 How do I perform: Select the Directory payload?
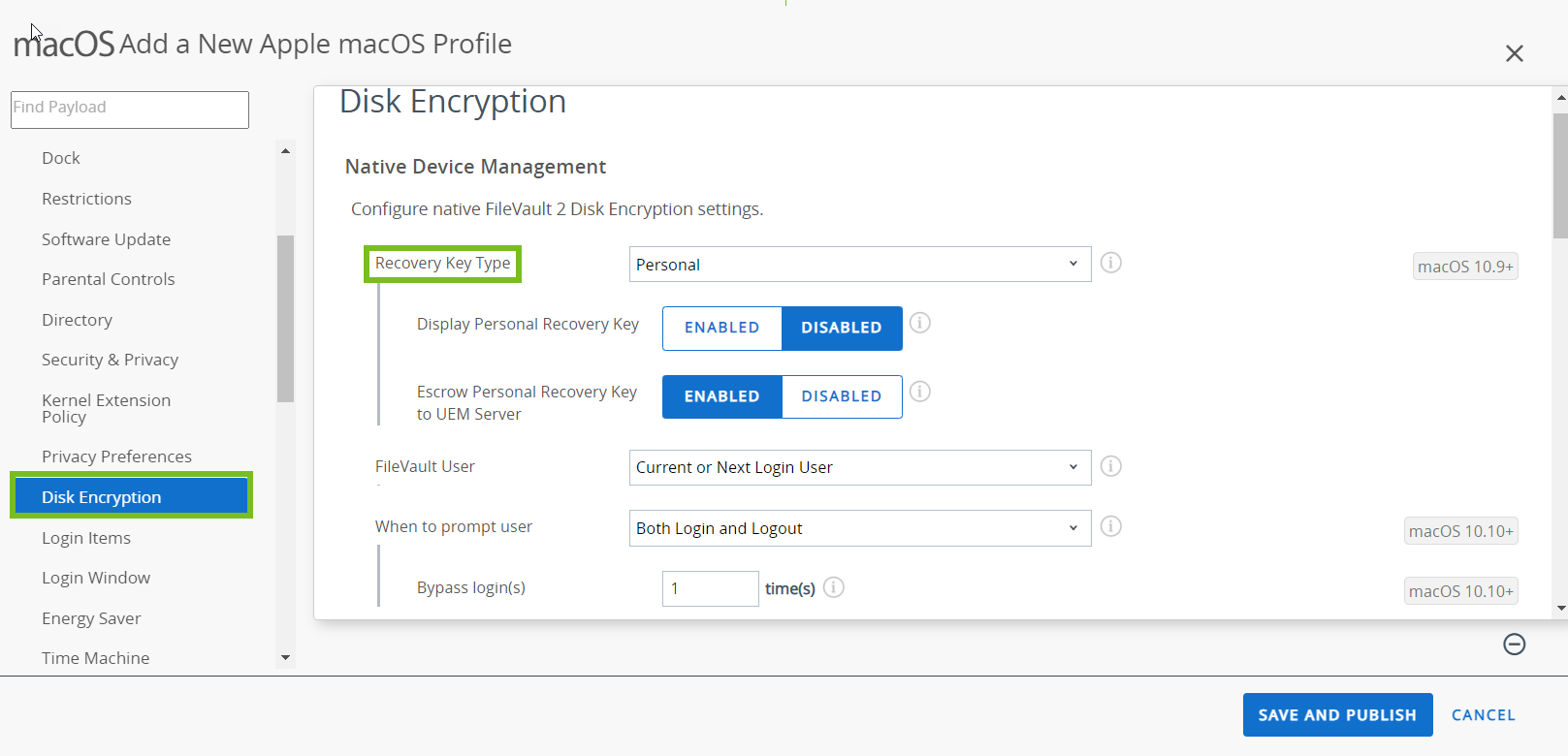77,320
